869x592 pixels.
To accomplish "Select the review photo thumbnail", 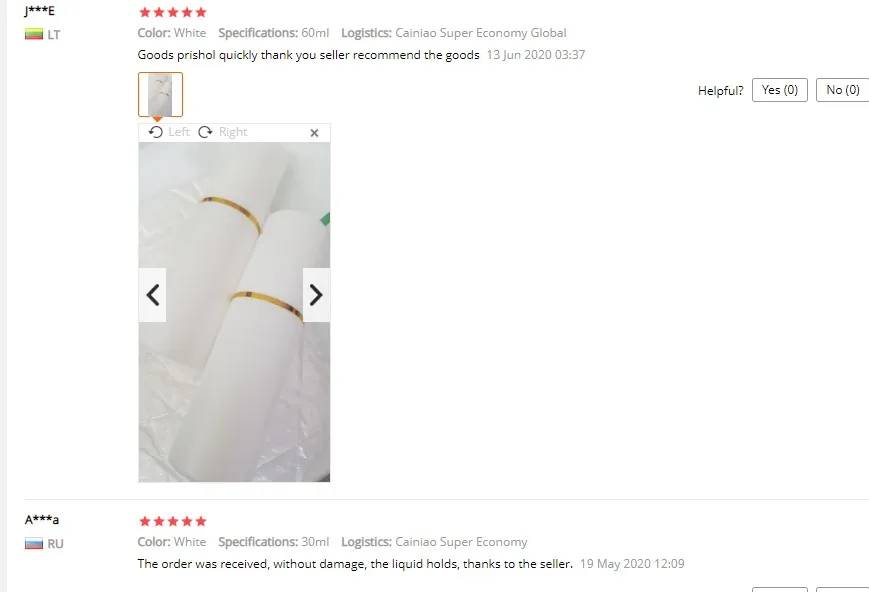I will [160, 94].
